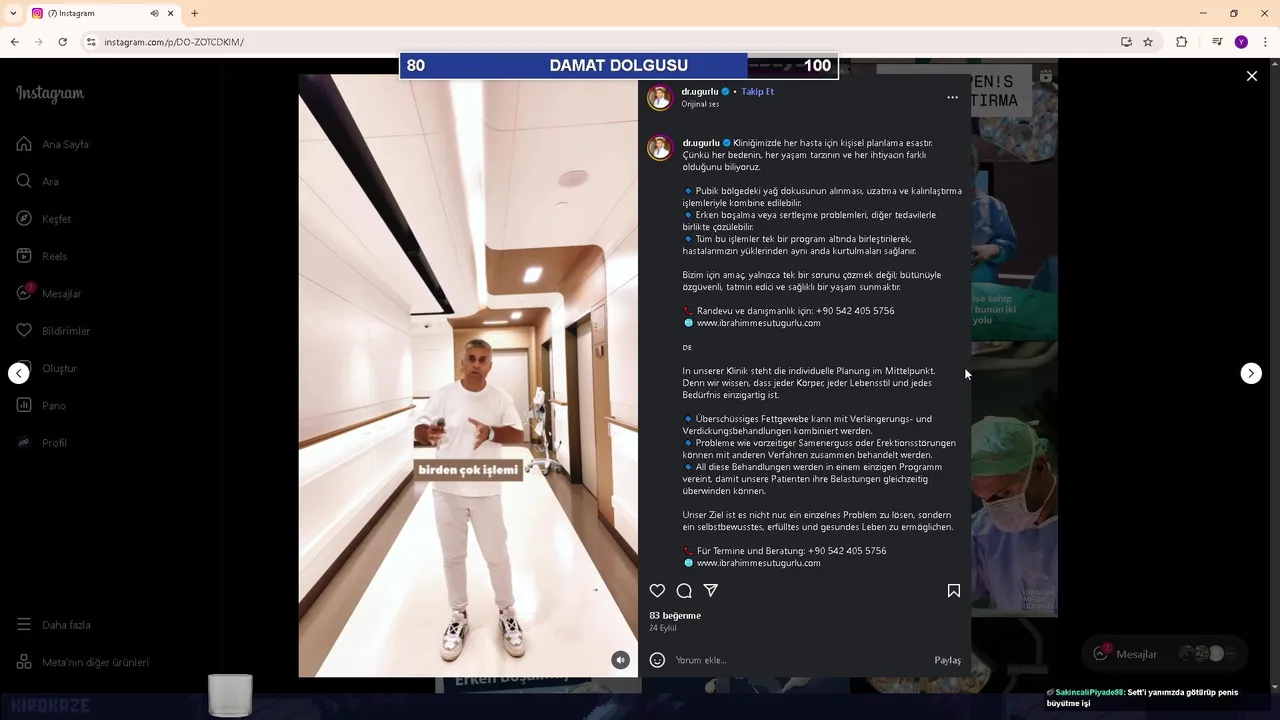Screen dimensions: 1280x720
Task: Close the Instagram browser tab
Action: pyautogui.click(x=170, y=13)
